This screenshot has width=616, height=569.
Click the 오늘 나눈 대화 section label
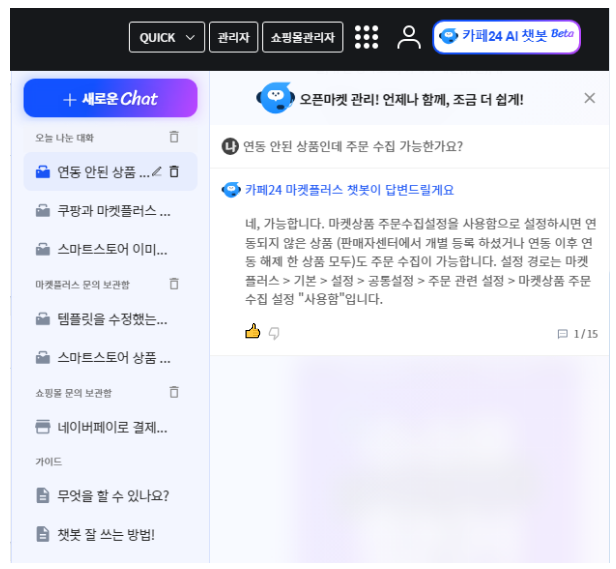(64, 138)
